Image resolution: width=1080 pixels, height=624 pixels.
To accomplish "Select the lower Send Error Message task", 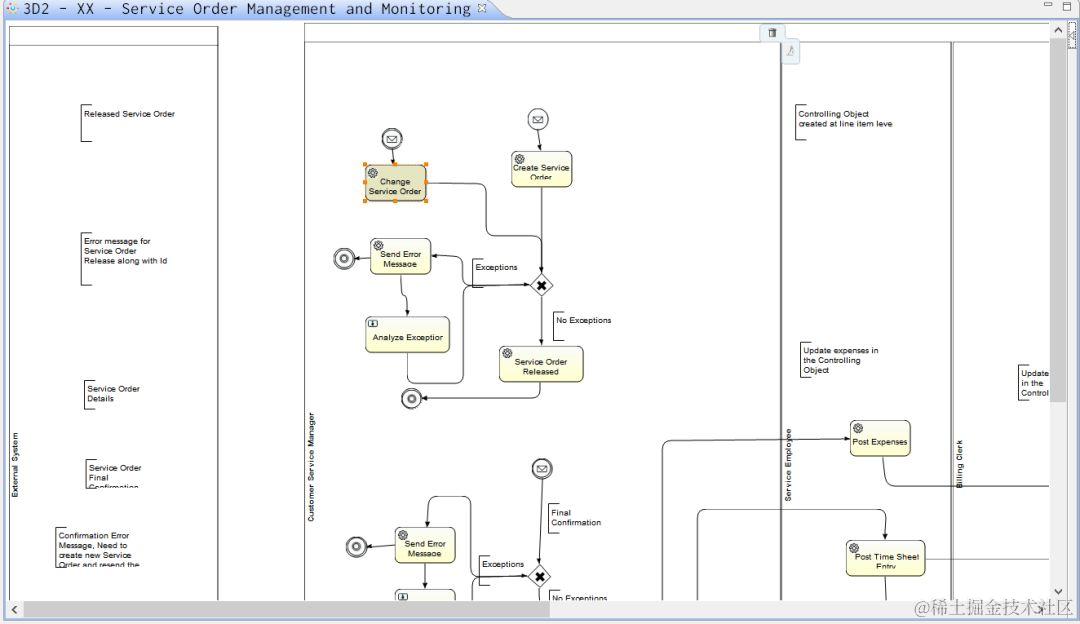I will 424,545.
